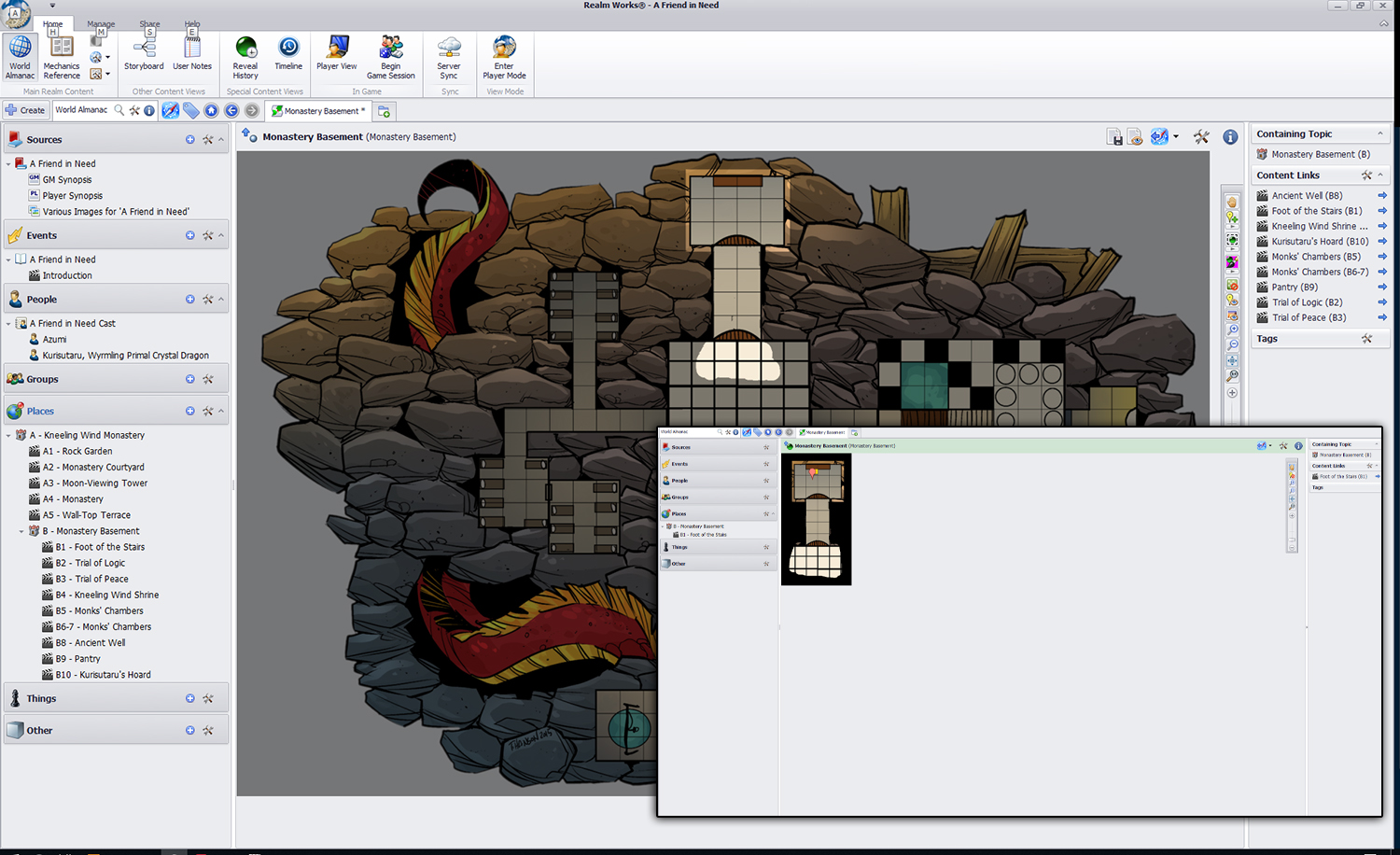Open the Timeline view
The height and width of the screenshot is (855, 1400).
point(288,53)
